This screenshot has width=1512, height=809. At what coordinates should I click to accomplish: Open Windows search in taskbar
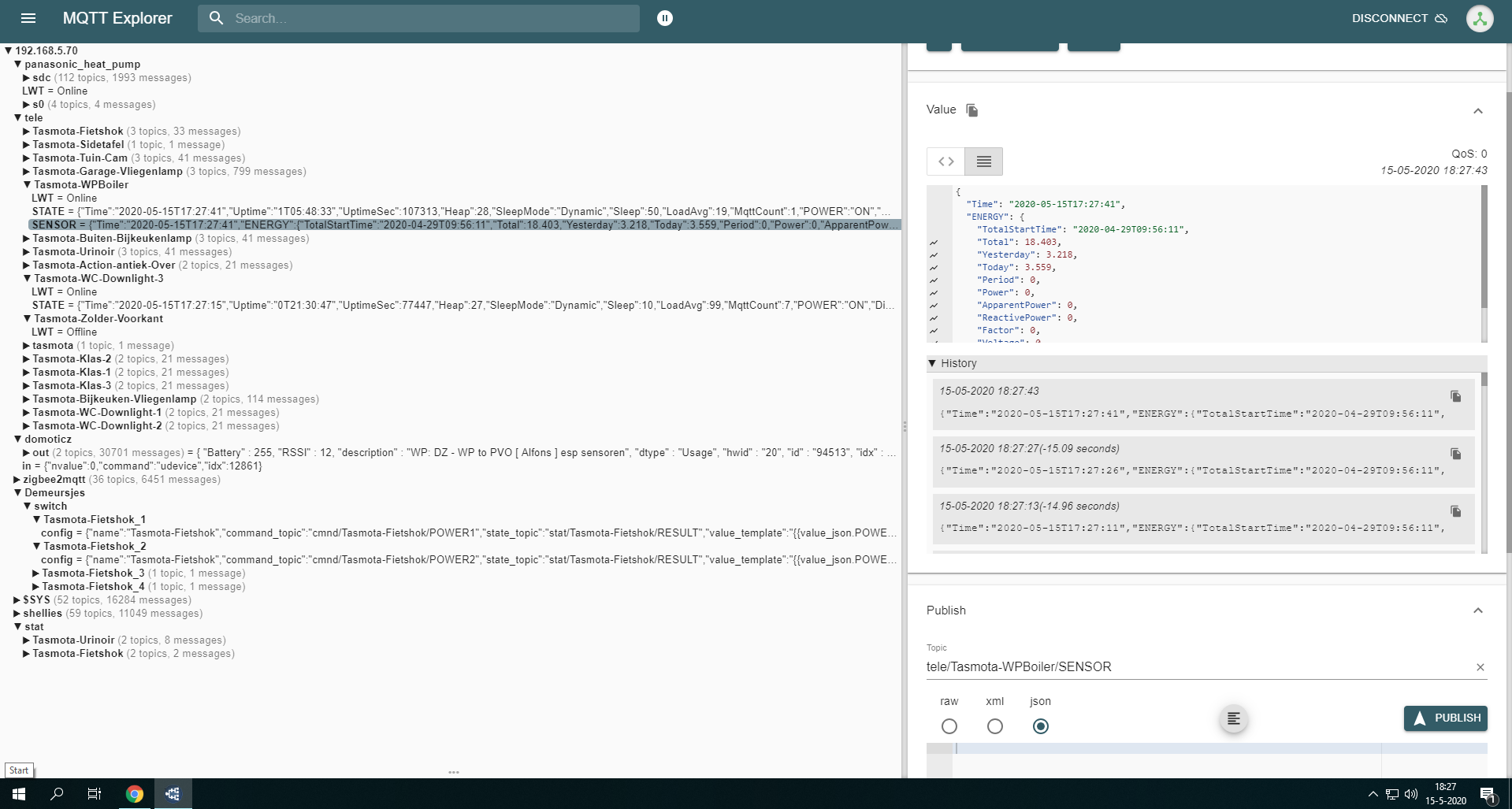57,794
